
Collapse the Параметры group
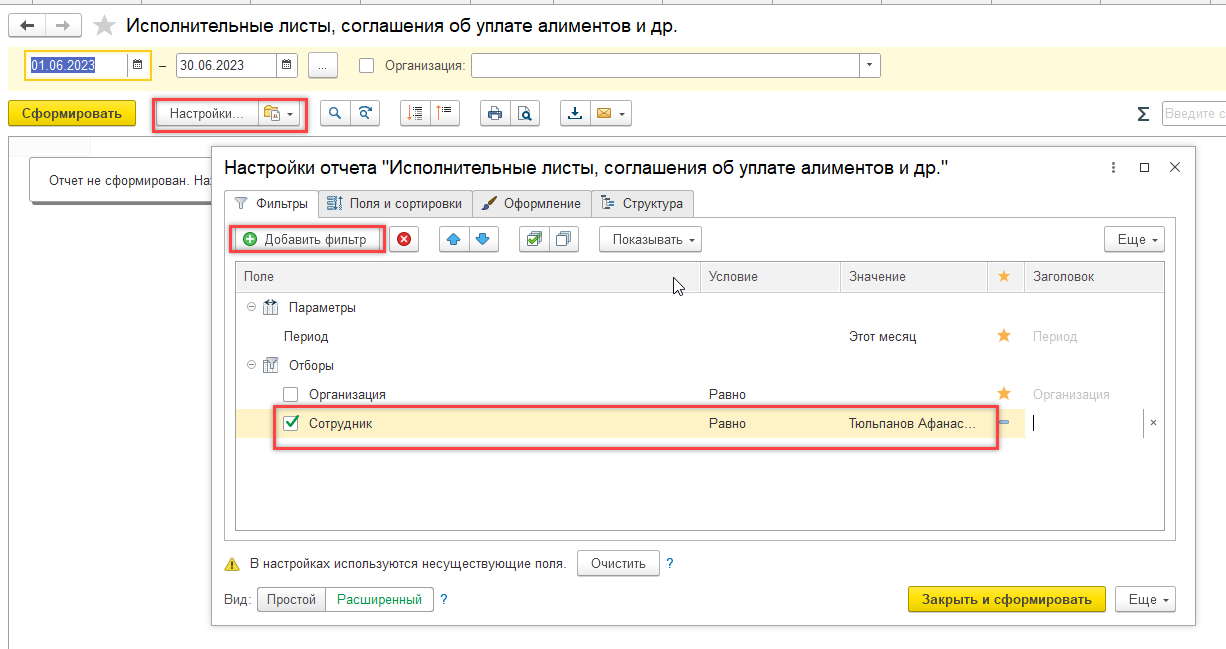click(251, 307)
